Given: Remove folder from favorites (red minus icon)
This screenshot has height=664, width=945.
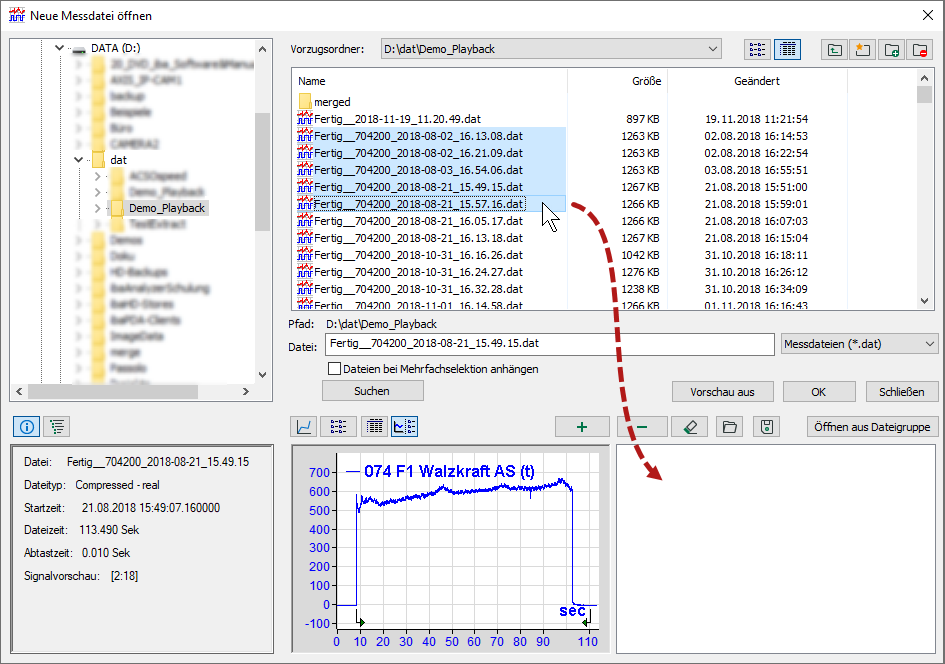Looking at the screenshot, I should (x=920, y=49).
